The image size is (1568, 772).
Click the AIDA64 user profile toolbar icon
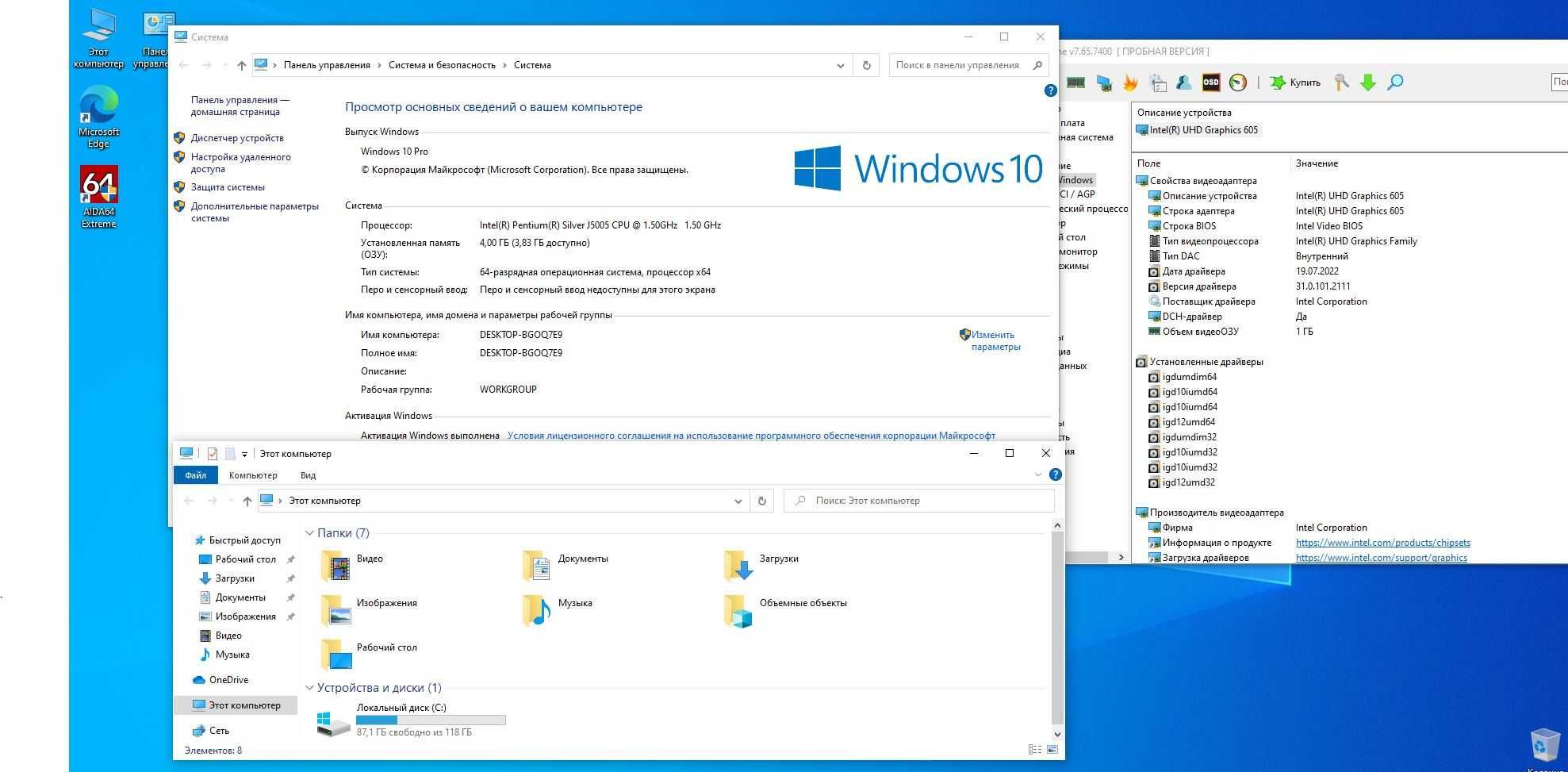pos(1183,83)
